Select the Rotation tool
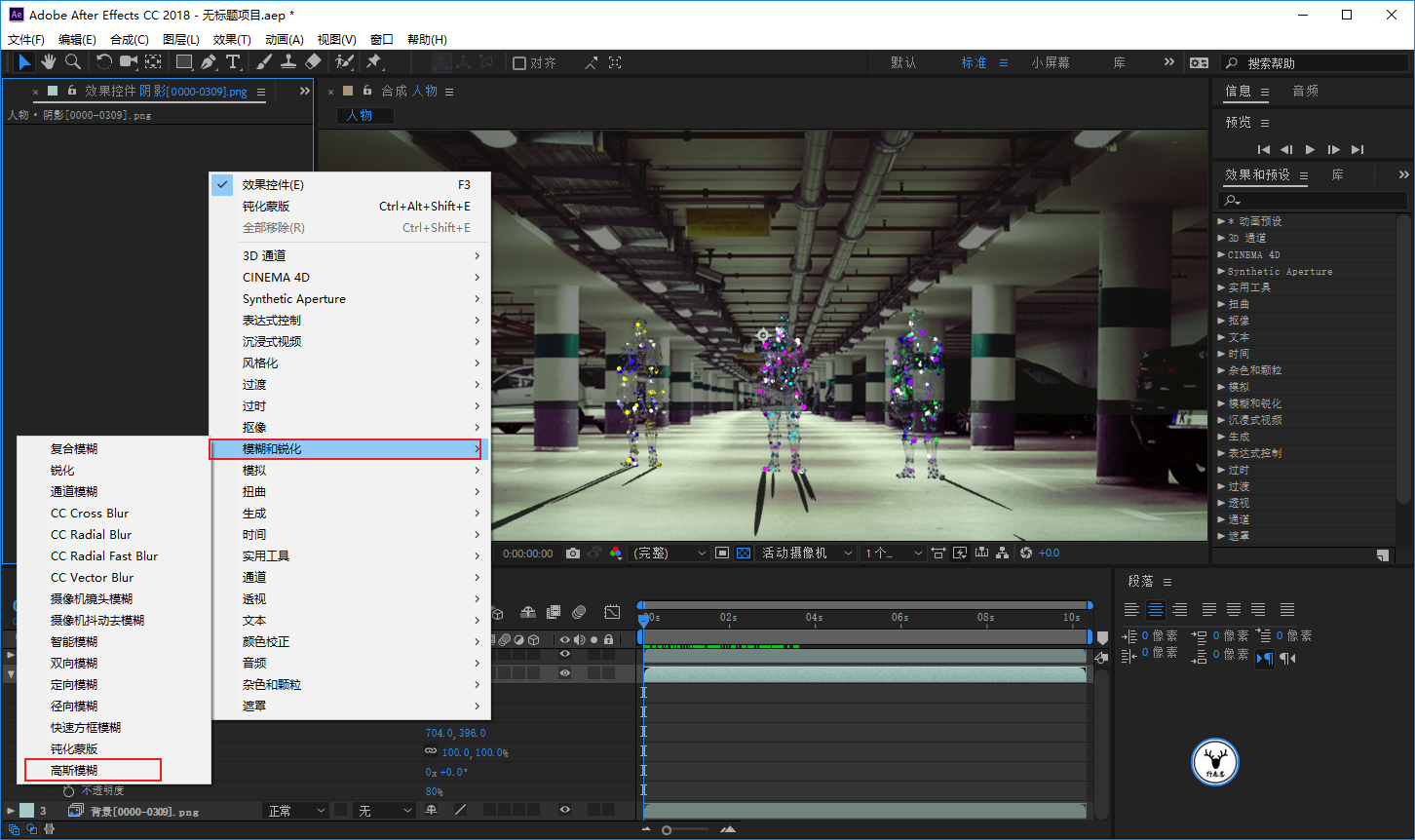 104,62
